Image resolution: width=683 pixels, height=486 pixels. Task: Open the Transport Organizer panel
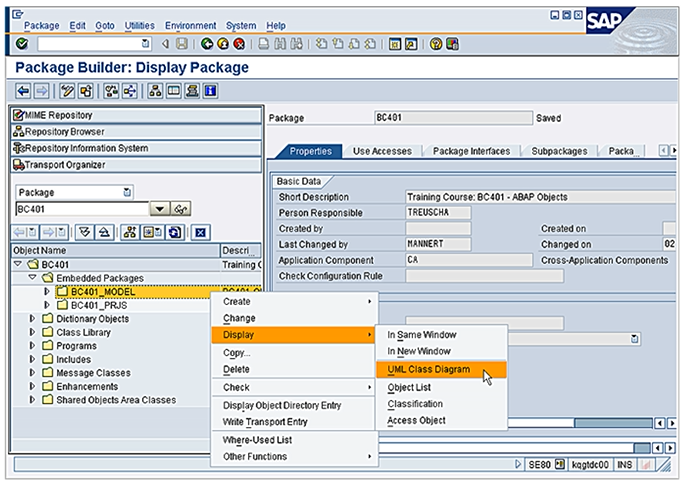click(65, 164)
